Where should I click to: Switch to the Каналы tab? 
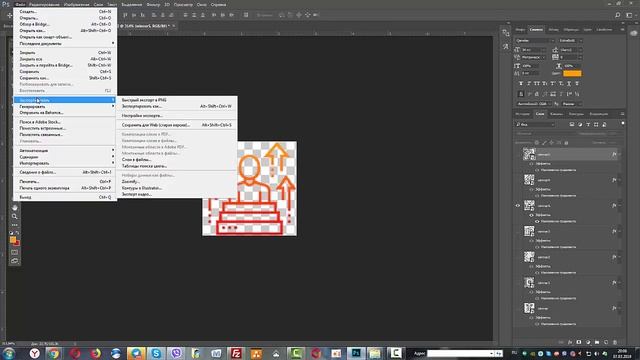pyautogui.click(x=556, y=114)
